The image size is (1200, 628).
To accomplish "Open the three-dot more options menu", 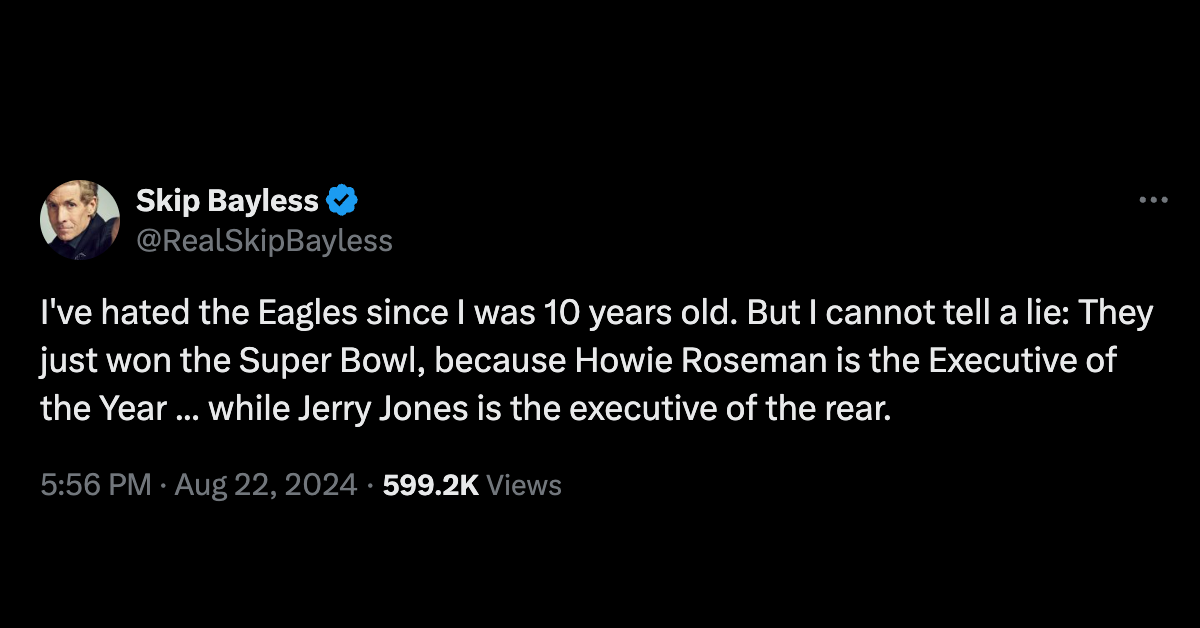I will [1153, 200].
